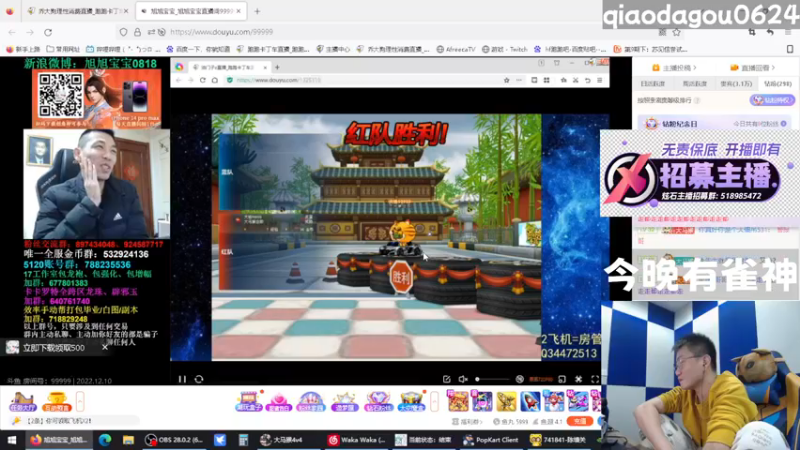This screenshot has height=450, width=800.
Task: Switch to Waka Waka music player taskbar
Action: pyautogui.click(x=357, y=440)
